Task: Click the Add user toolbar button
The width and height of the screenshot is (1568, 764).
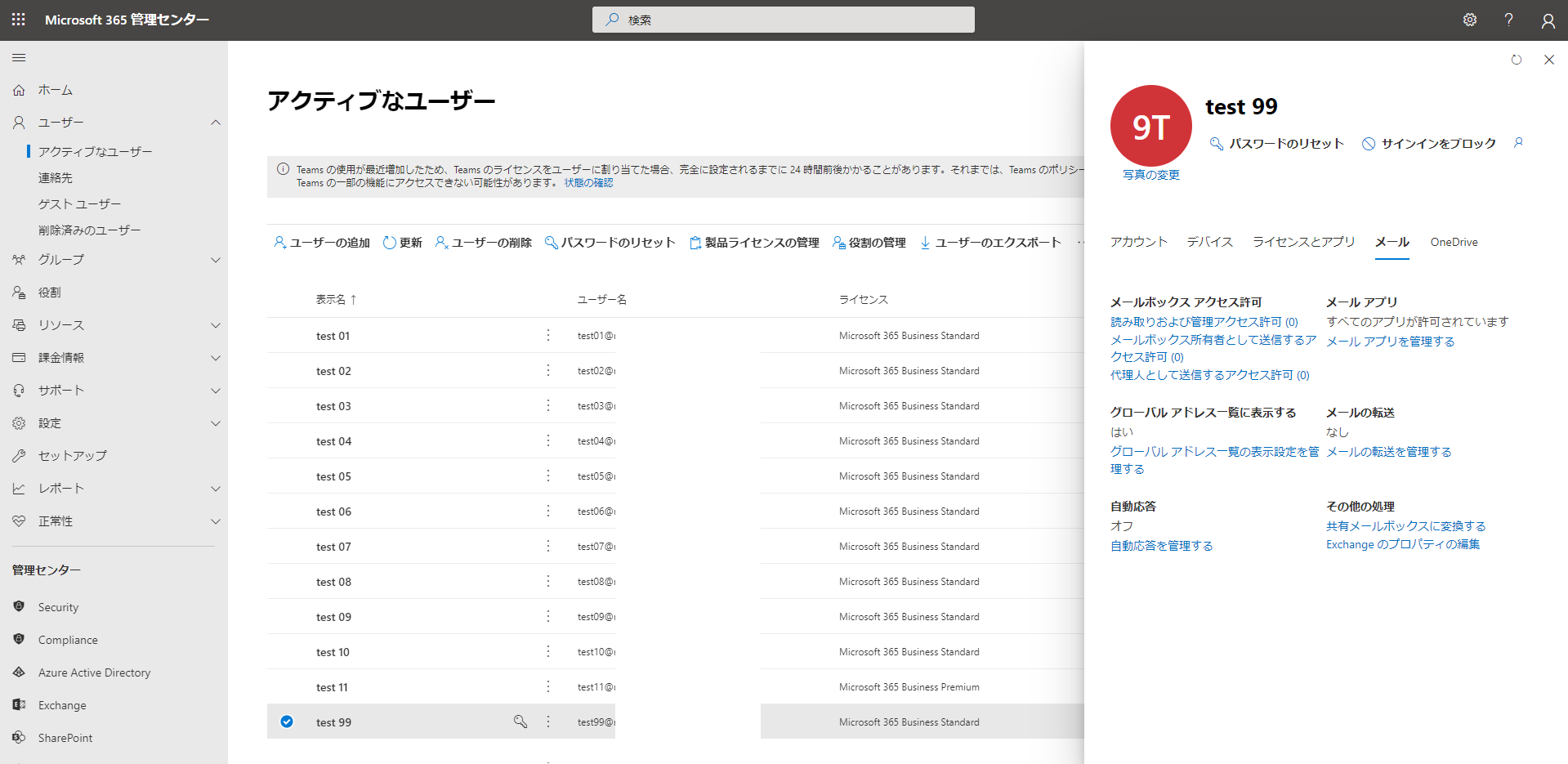Action: click(322, 243)
